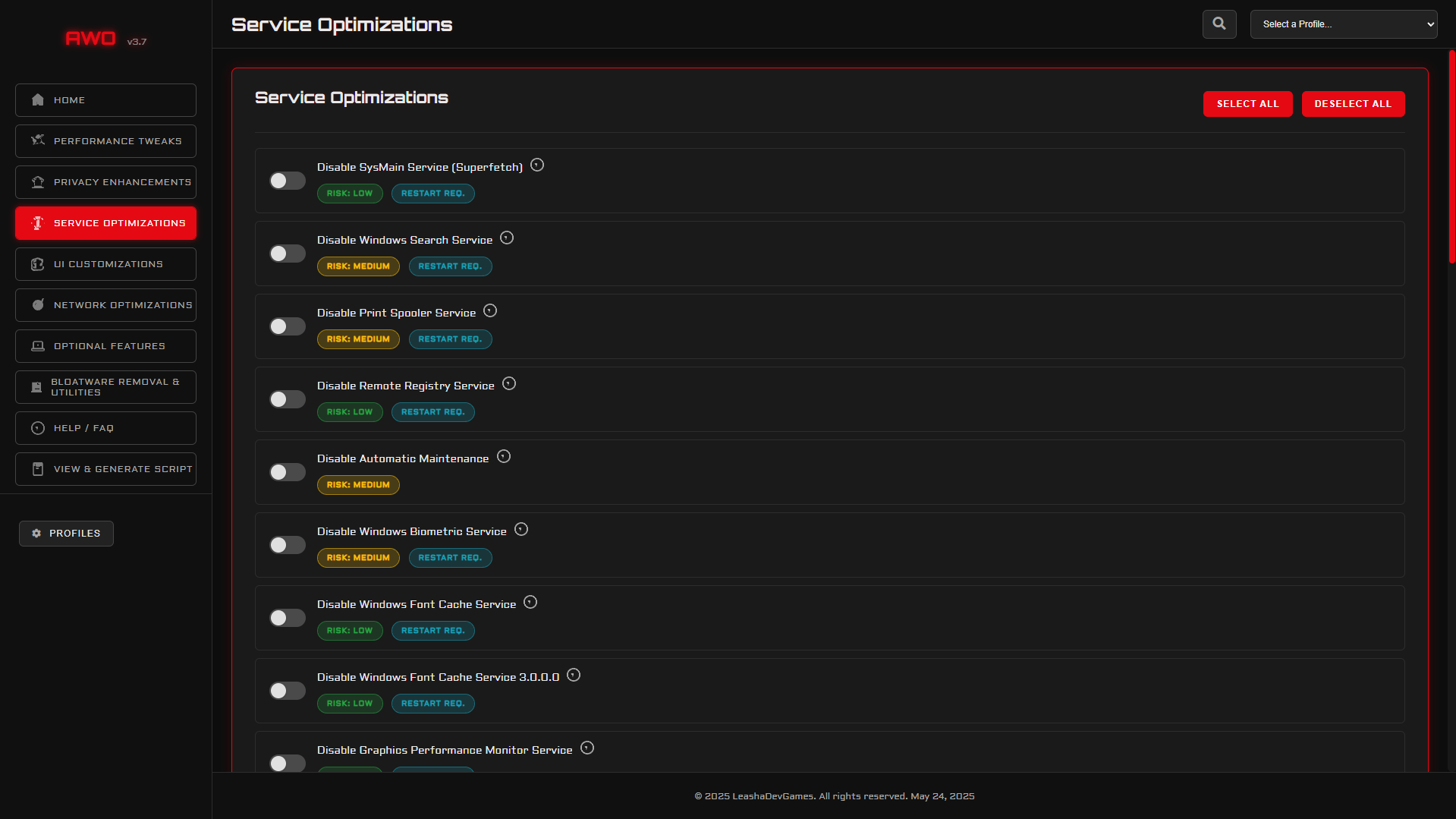Viewport: 1456px width, 819px height.
Task: Click the v3.7 version label
Action: [137, 42]
